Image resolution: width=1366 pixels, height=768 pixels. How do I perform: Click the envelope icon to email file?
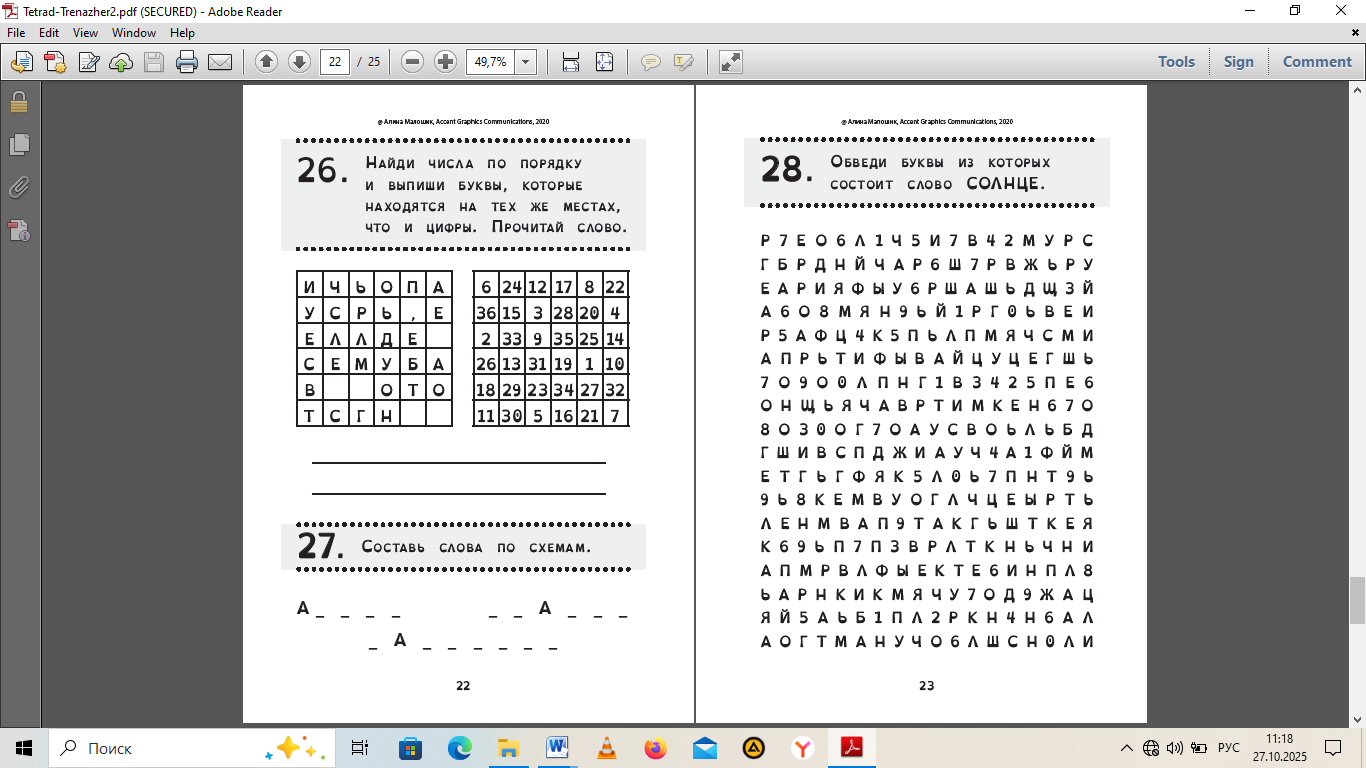[220, 62]
